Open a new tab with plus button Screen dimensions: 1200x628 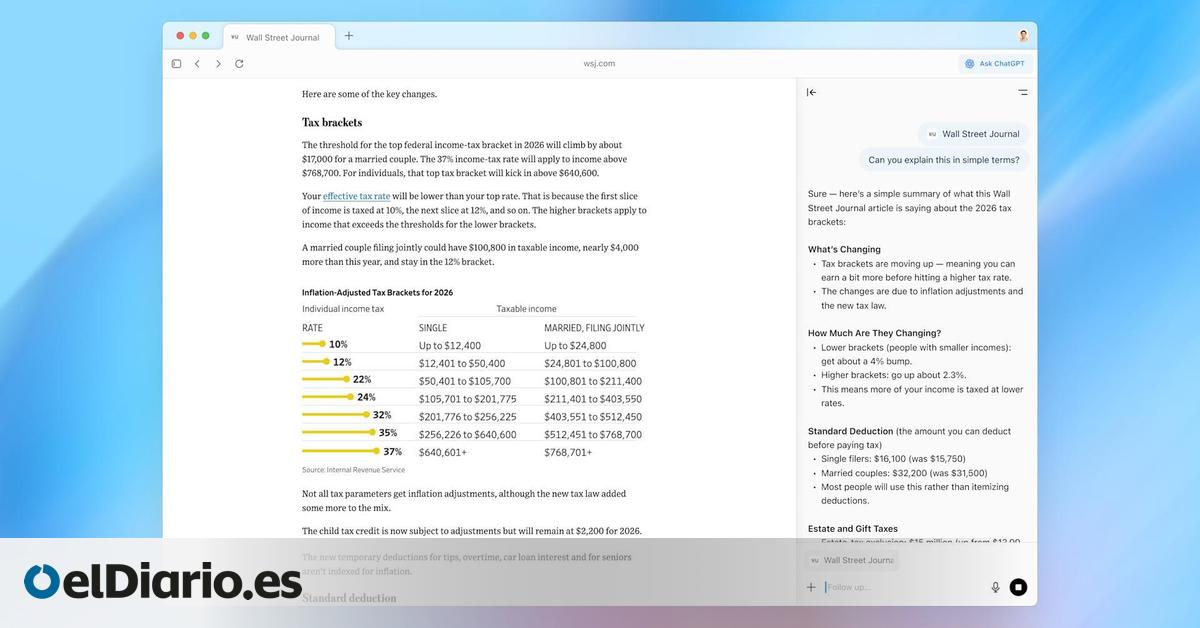click(x=349, y=36)
